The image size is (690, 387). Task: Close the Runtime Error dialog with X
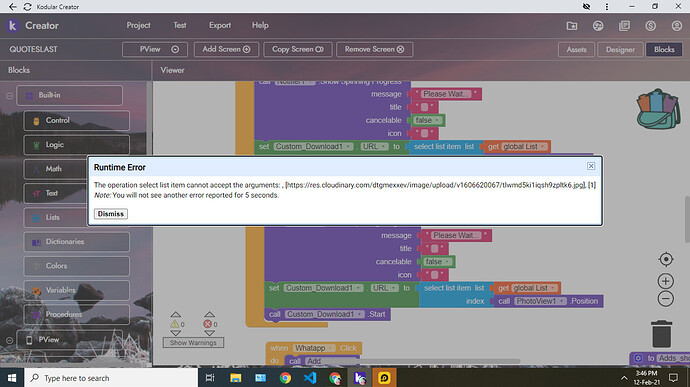[591, 166]
